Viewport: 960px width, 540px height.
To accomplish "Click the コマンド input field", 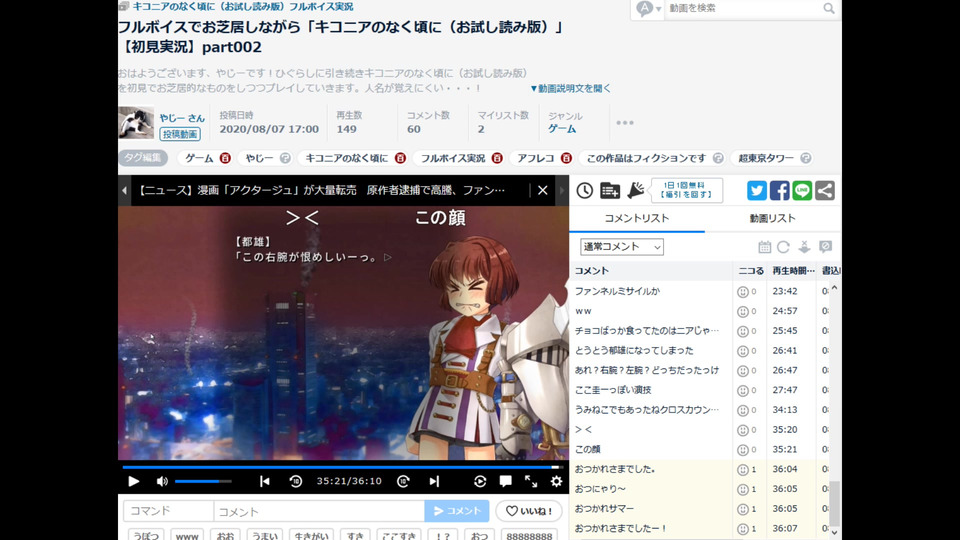I will coord(168,511).
